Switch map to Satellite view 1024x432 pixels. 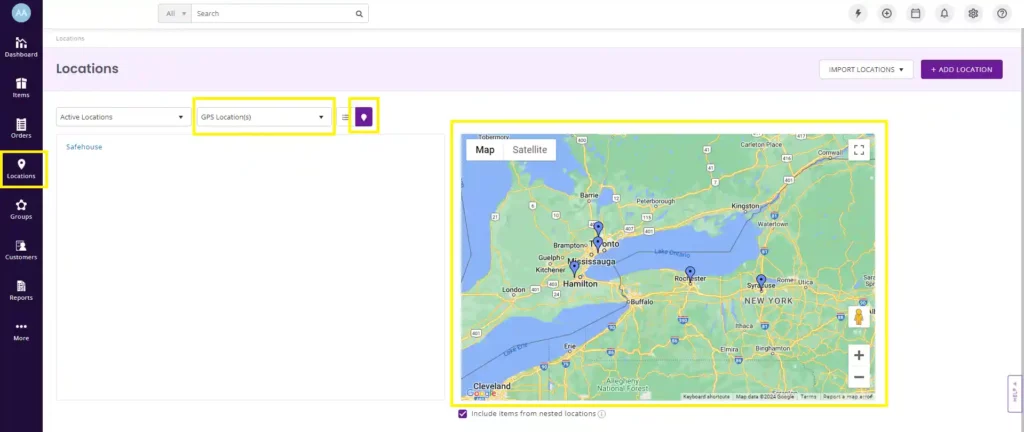tap(529, 150)
